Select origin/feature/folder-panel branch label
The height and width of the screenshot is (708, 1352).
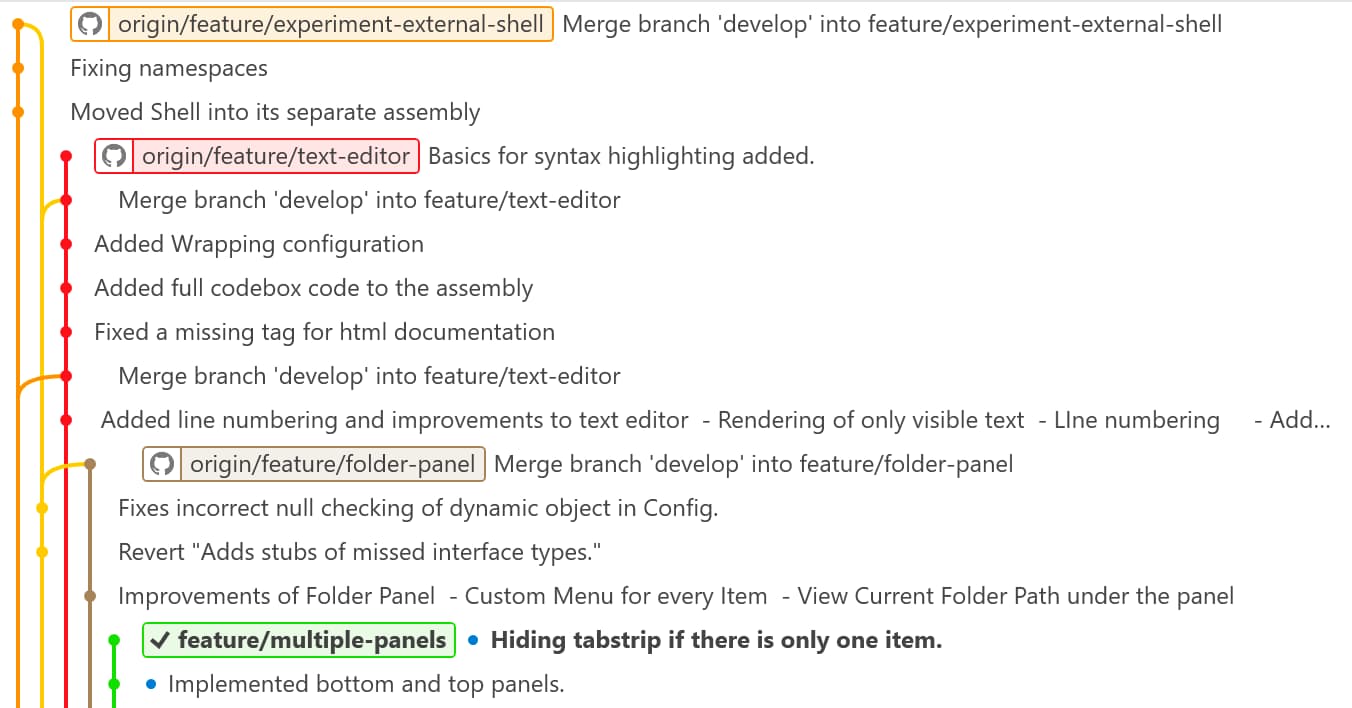[314, 464]
